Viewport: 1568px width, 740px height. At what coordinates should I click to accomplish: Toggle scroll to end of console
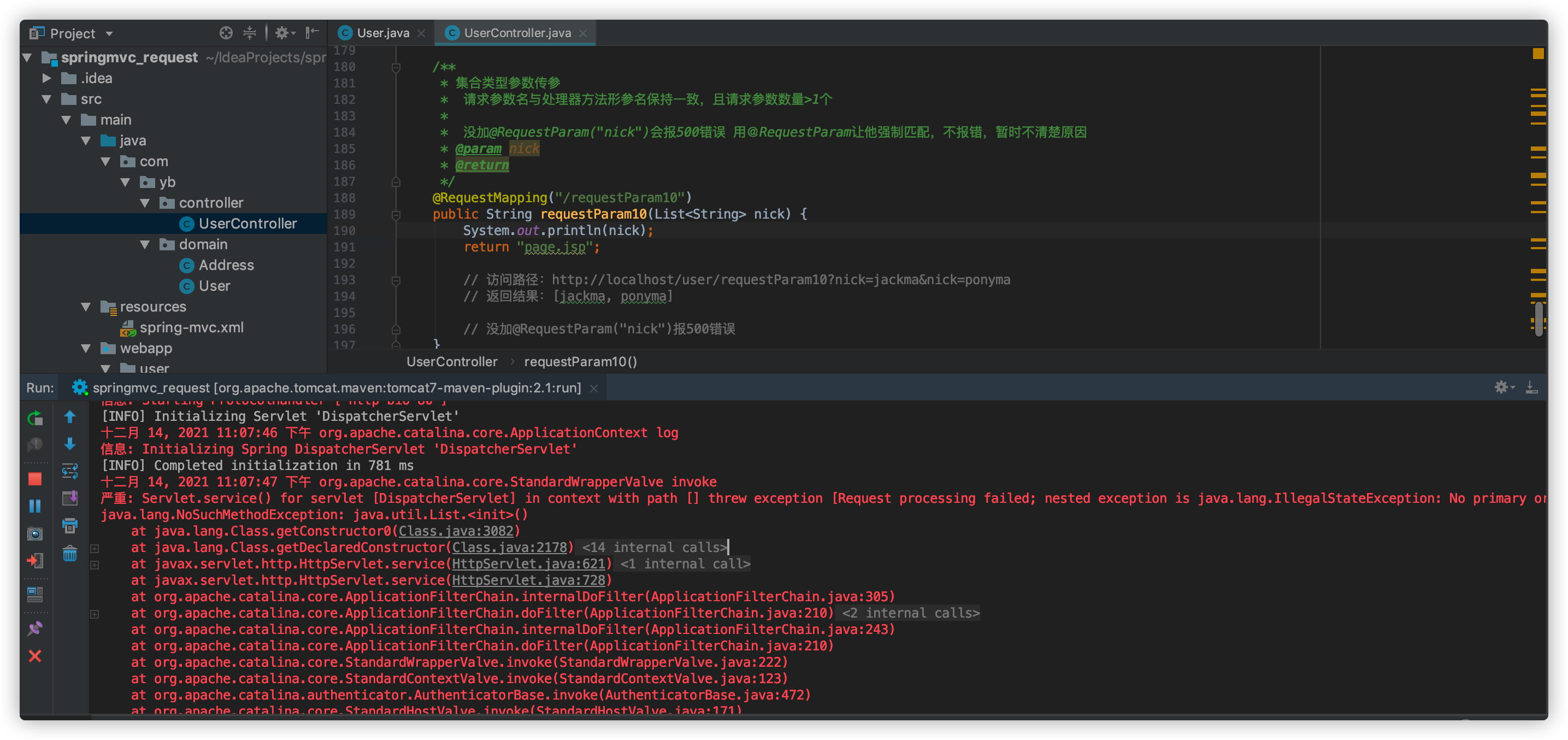[x=70, y=498]
